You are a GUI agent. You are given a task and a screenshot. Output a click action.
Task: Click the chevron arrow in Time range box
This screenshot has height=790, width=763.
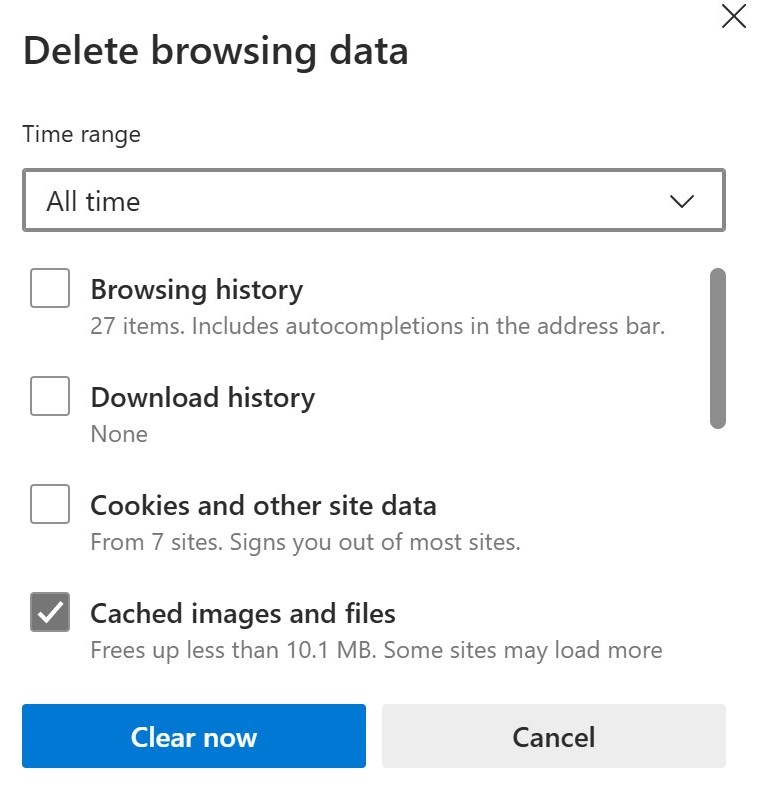click(x=682, y=201)
